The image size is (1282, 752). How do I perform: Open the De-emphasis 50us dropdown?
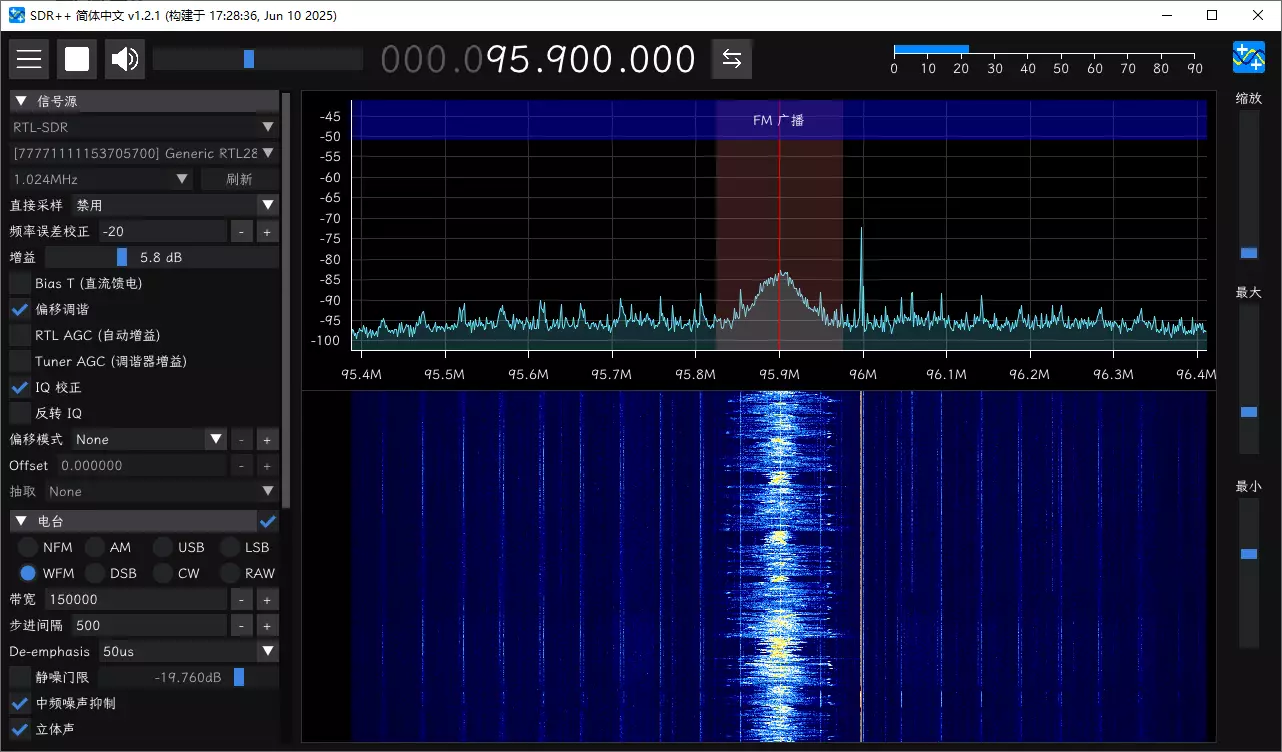(188, 651)
